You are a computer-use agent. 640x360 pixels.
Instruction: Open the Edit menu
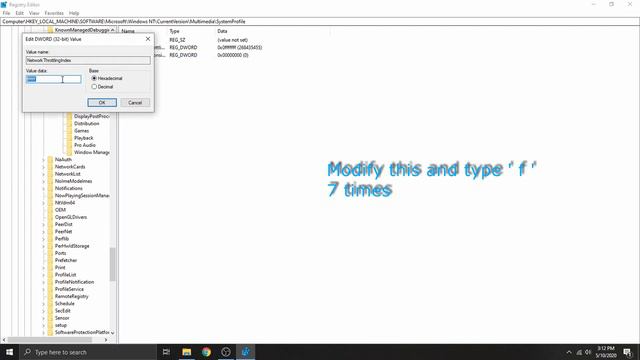[x=20, y=13]
